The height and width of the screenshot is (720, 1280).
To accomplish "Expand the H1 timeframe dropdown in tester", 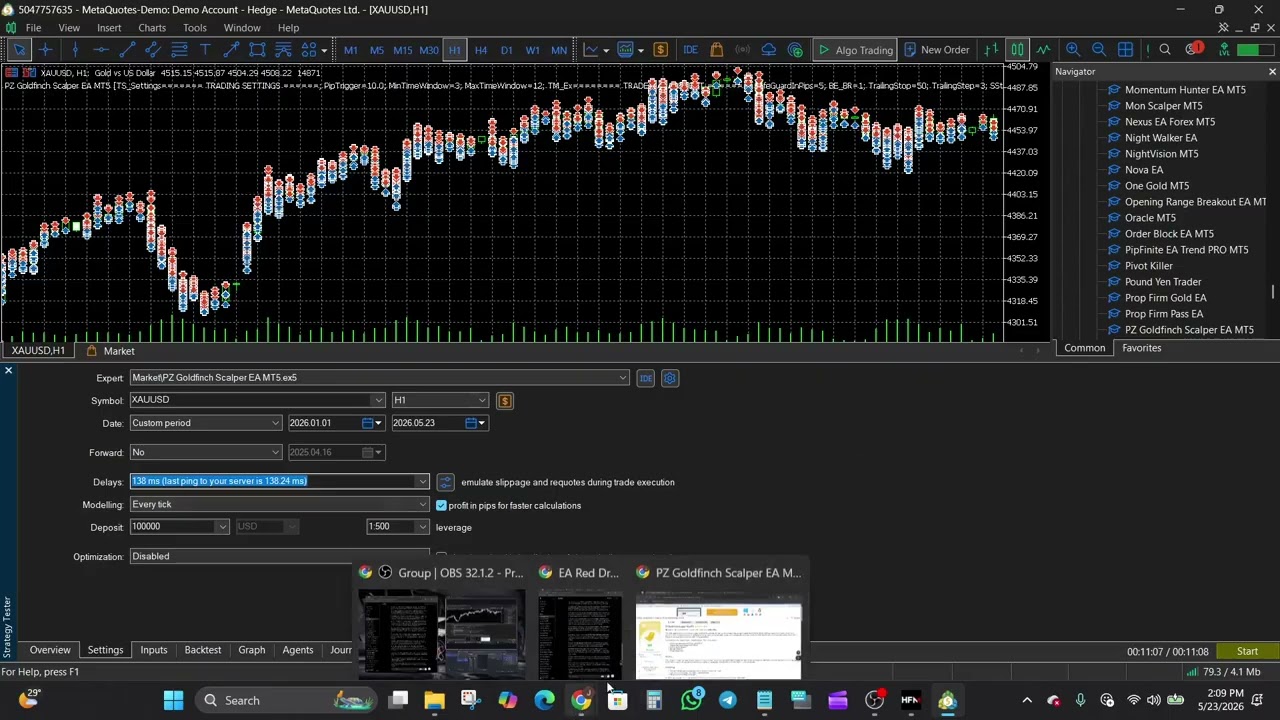I will [x=482, y=400].
